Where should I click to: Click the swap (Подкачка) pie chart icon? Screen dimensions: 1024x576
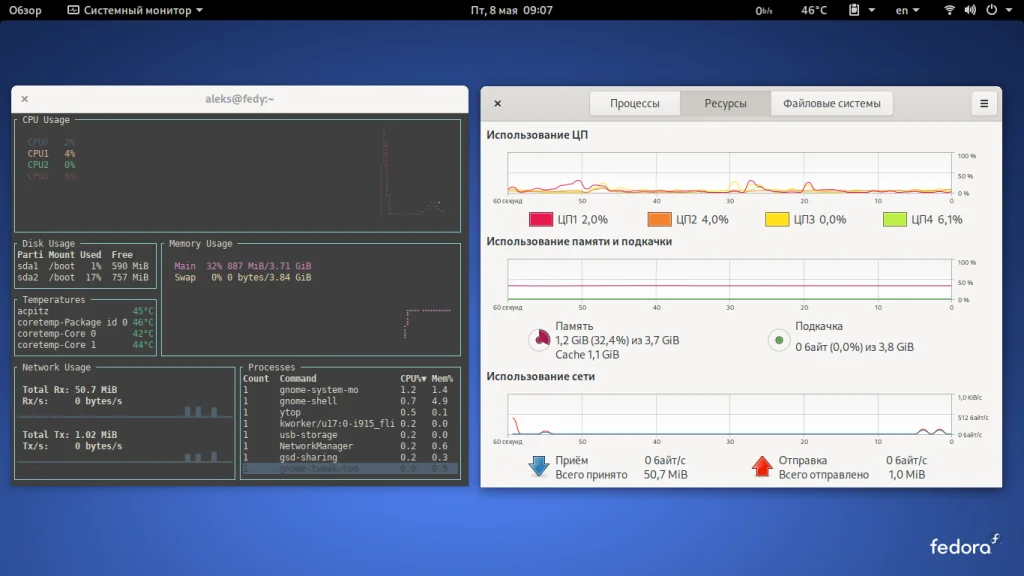(779, 340)
